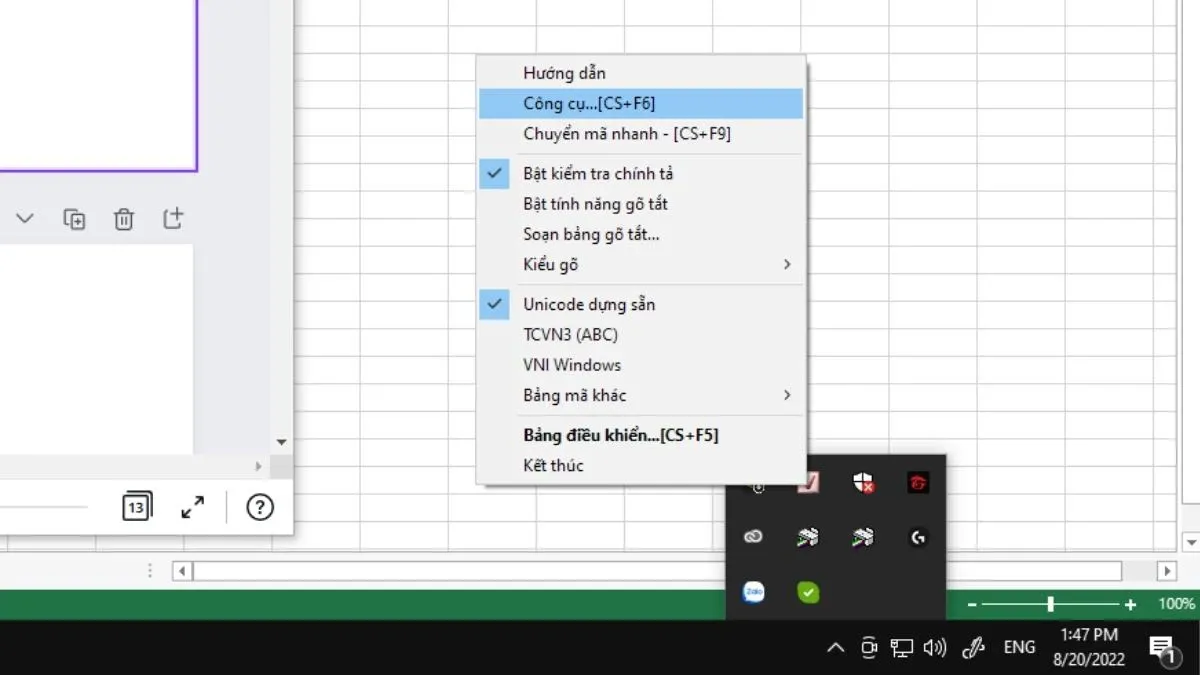The width and height of the screenshot is (1200, 675).
Task: Click the Excel zoom slider handle
Action: tap(1050, 604)
